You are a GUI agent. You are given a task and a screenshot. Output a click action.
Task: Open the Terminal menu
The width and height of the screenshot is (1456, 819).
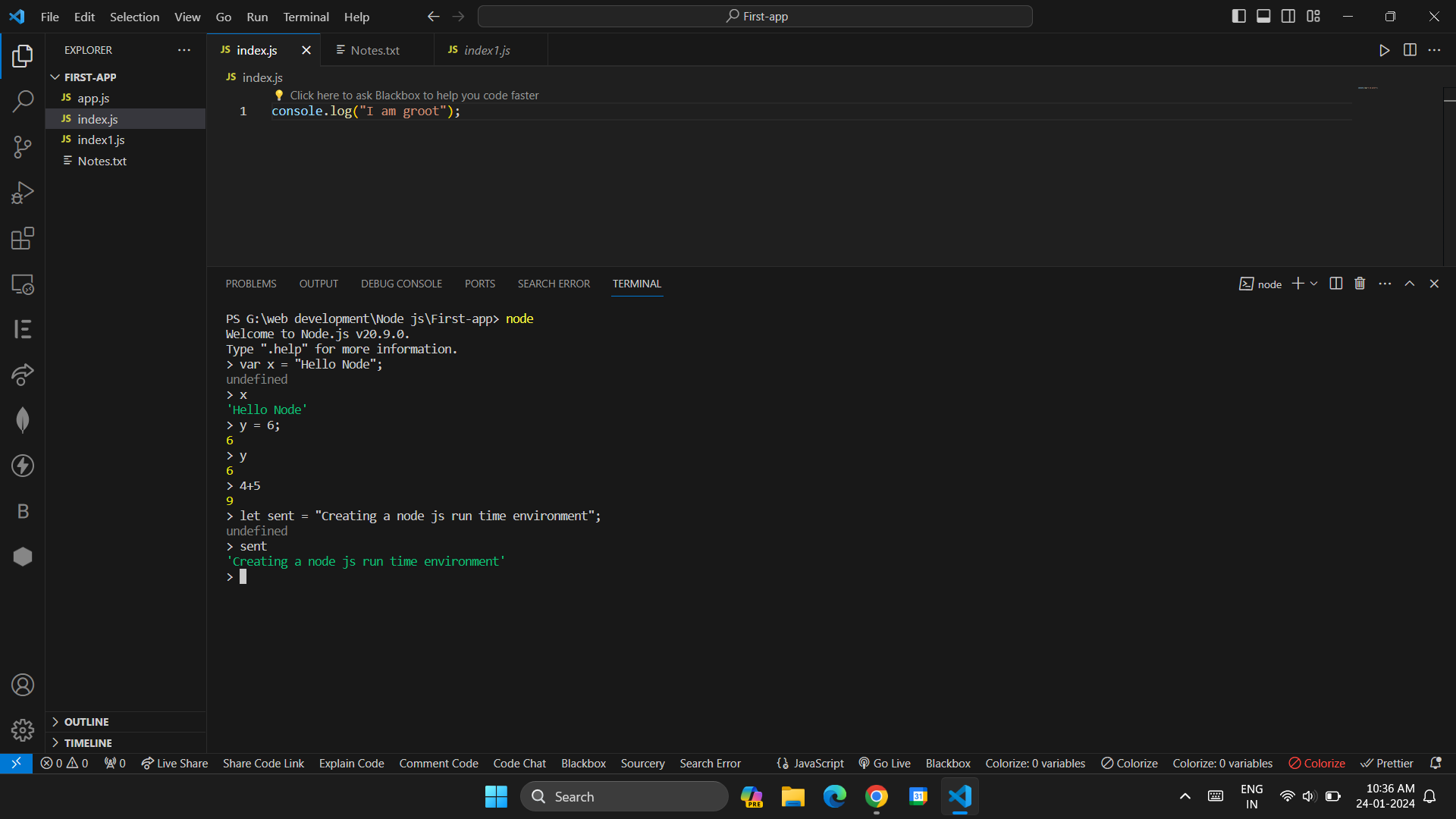(306, 17)
